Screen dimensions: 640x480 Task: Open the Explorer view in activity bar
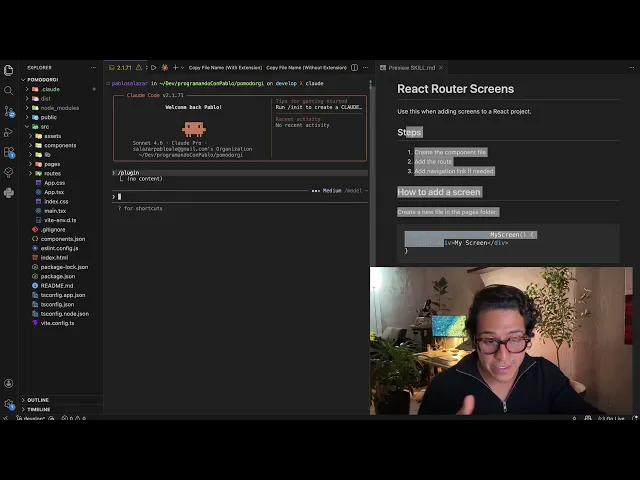[x=9, y=70]
